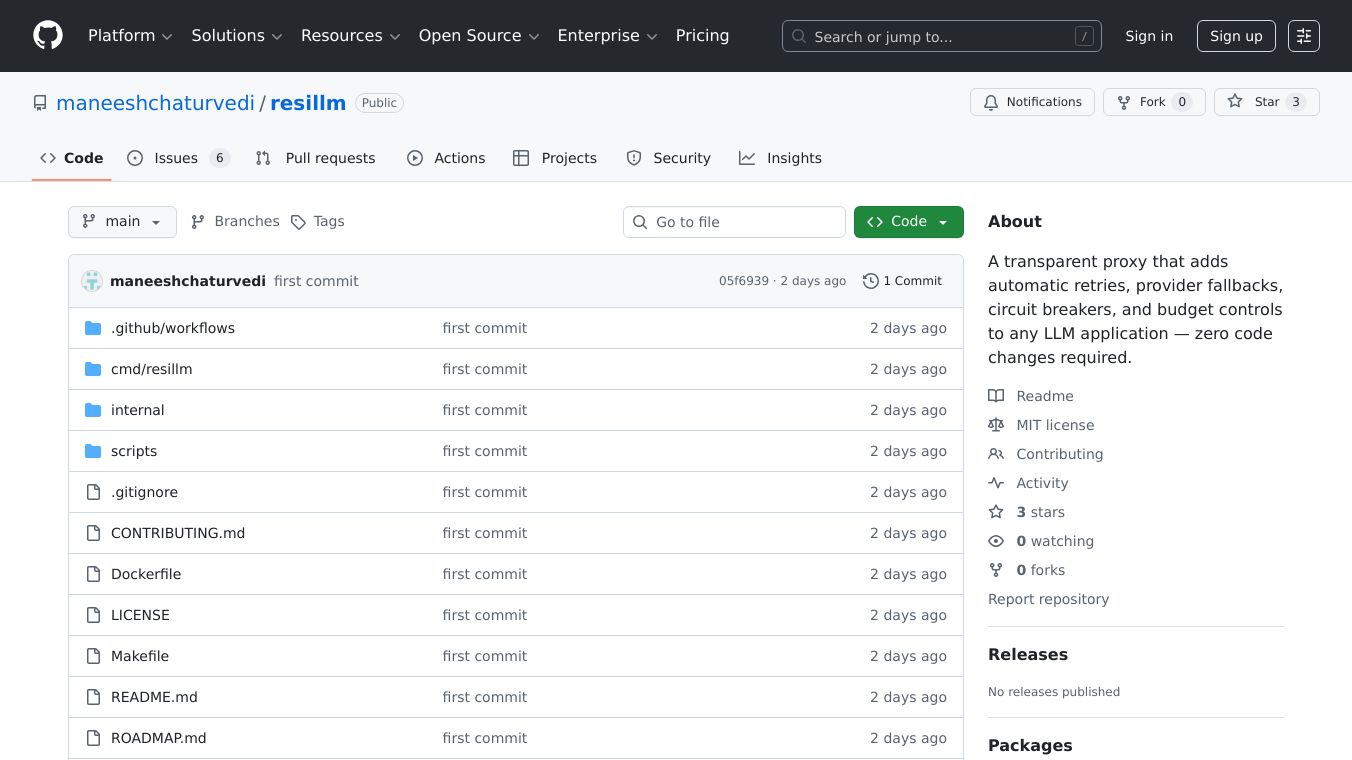Open the MIT license link
The height and width of the screenshot is (760, 1352).
point(1055,425)
